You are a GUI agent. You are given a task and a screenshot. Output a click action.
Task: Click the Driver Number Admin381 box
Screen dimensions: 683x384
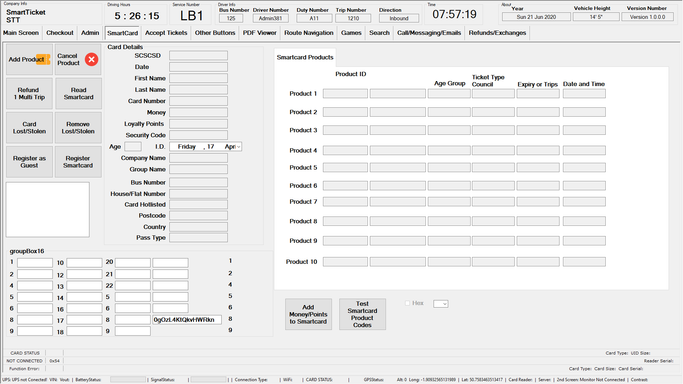pyautogui.click(x=270, y=18)
